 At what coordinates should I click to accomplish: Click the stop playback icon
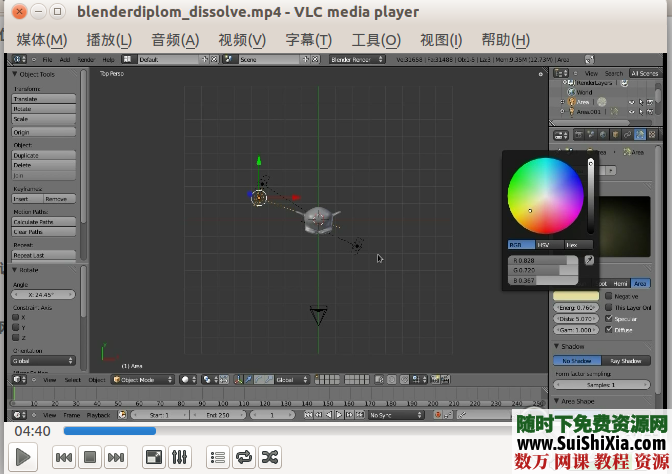coord(89,457)
